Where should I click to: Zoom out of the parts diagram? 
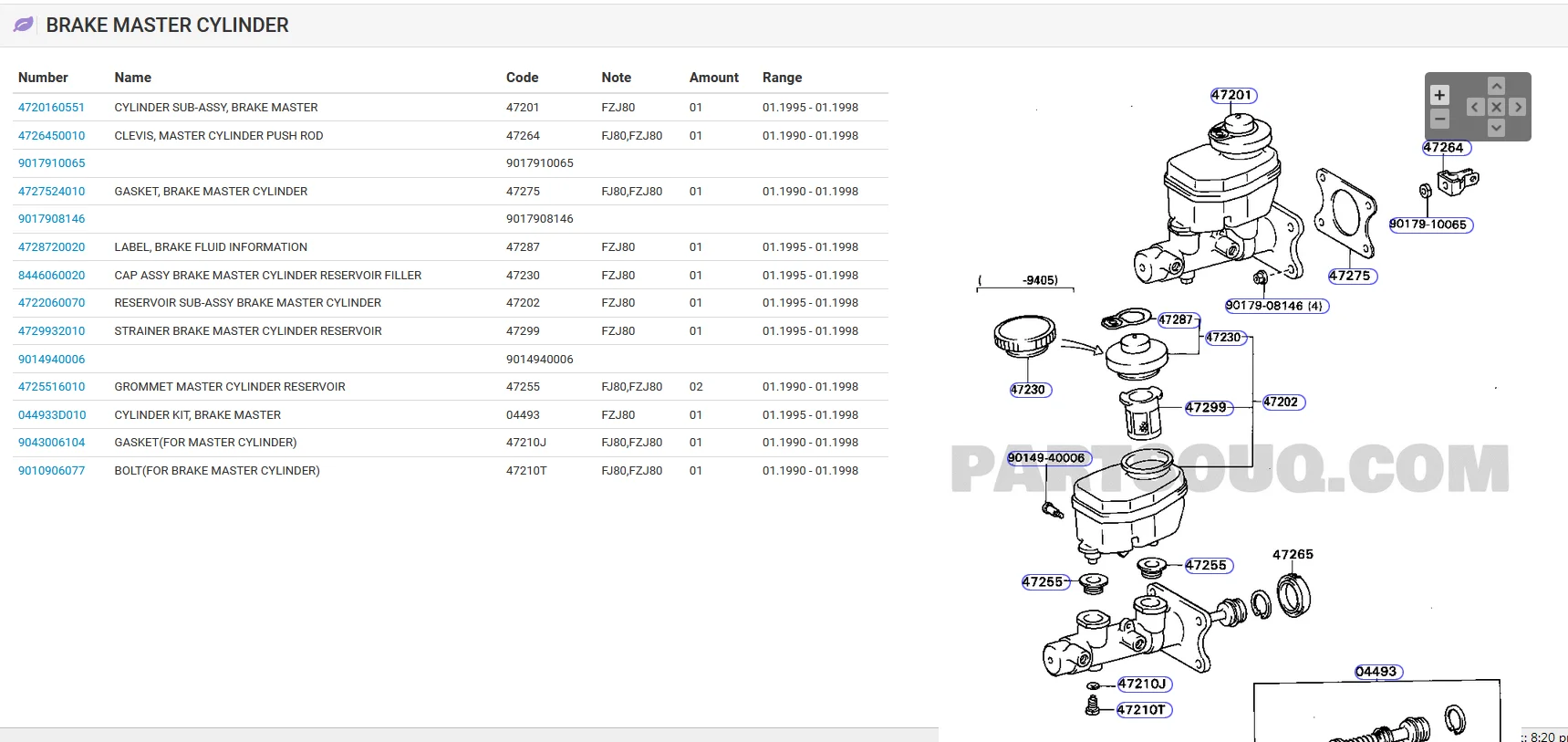(x=1439, y=119)
